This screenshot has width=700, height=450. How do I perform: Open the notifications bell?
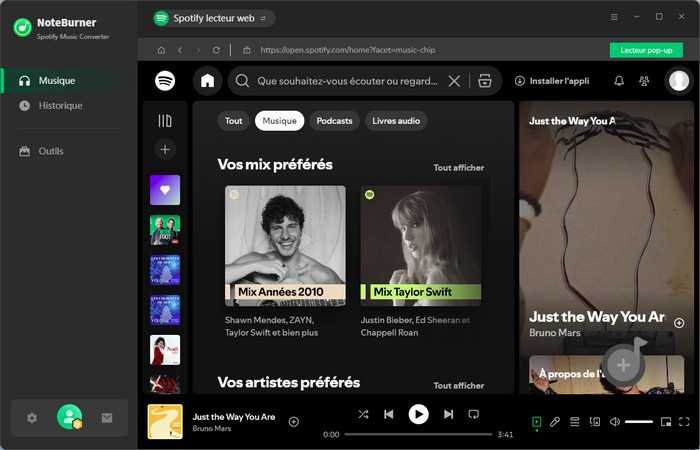(619, 81)
